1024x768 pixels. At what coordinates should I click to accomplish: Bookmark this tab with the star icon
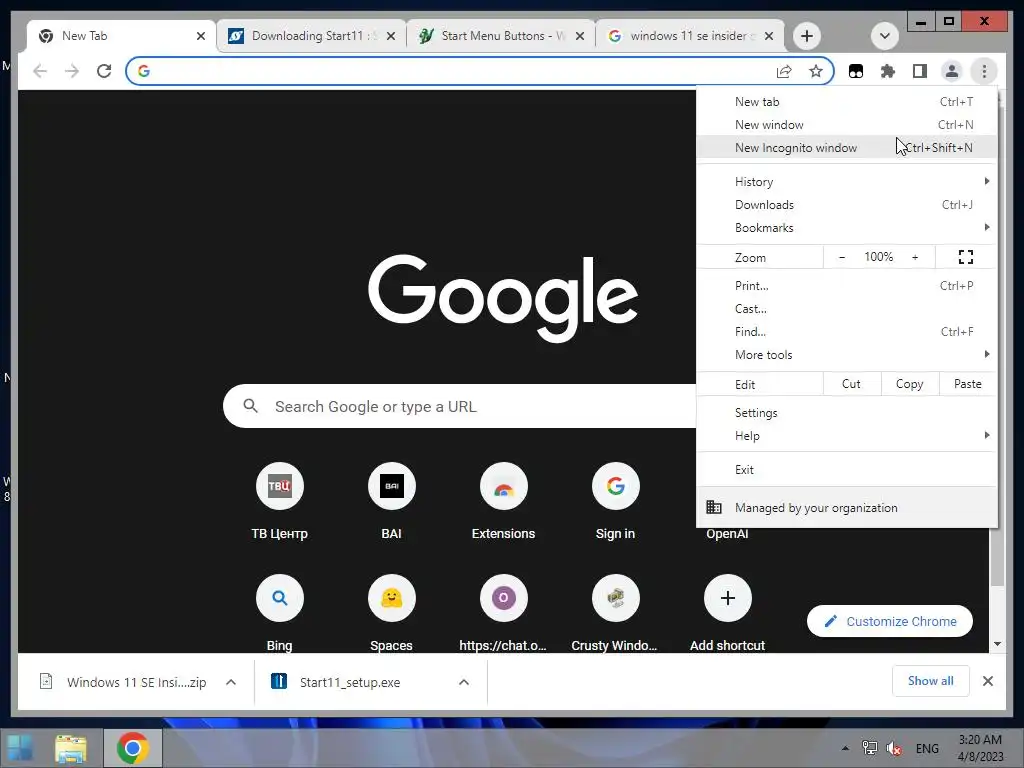click(816, 71)
